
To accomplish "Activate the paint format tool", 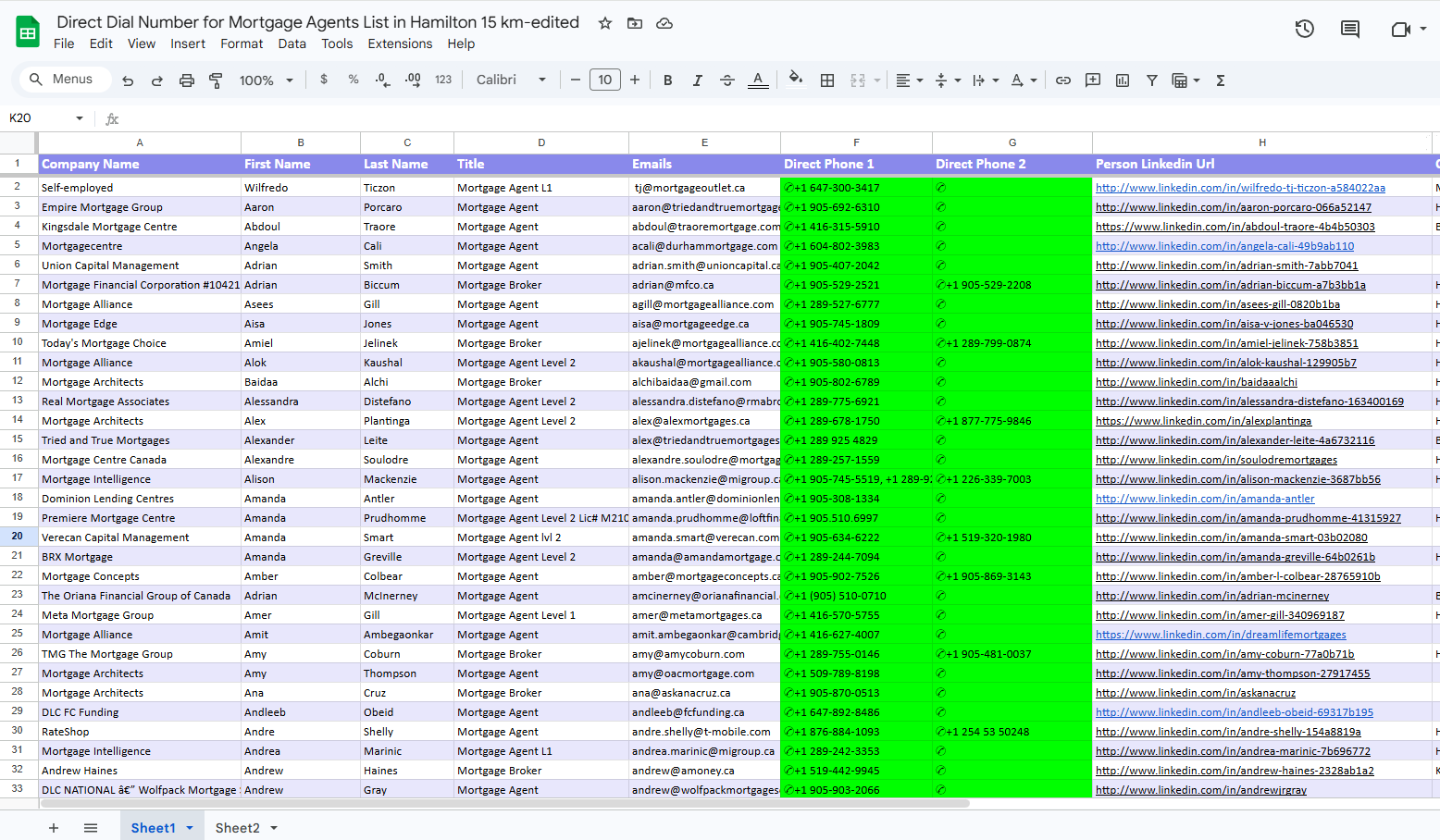I will coord(216,80).
